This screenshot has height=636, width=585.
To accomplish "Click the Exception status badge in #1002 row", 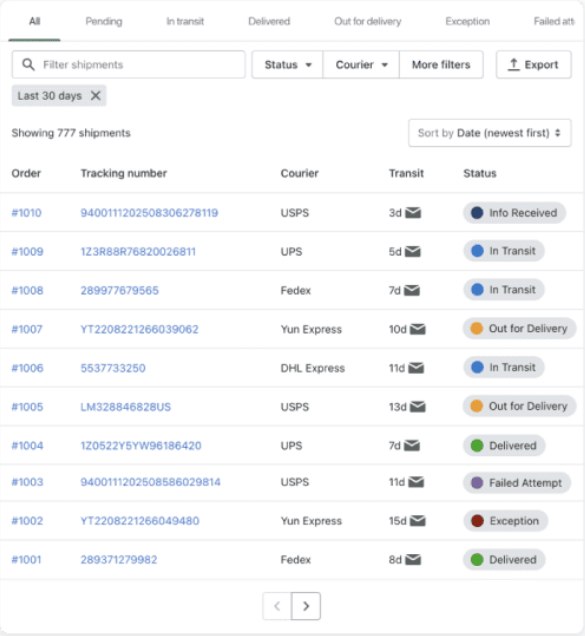I will [505, 521].
